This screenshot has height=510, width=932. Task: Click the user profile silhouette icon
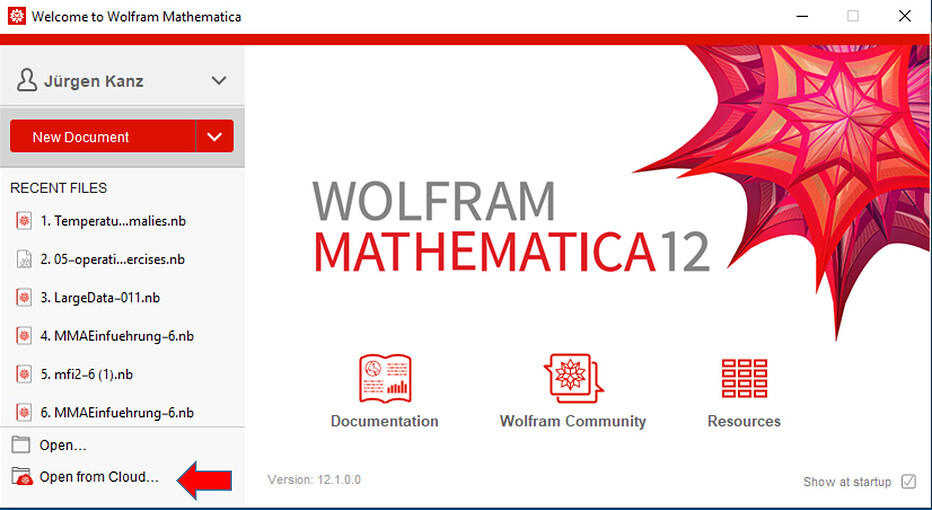(x=26, y=80)
